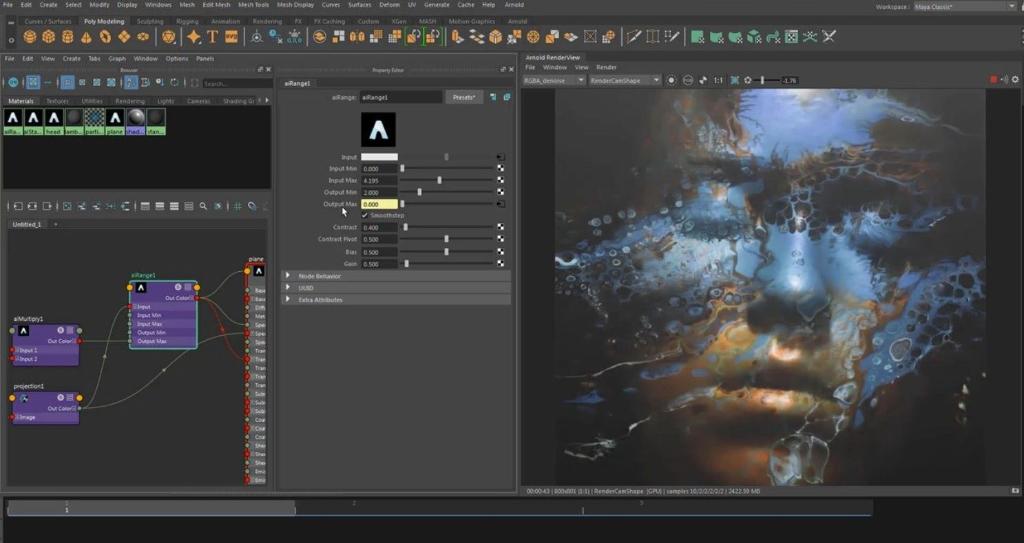The image size is (1024, 543).
Task: Click the aiRange node swatch thumbnail in Property Editor
Action: (378, 129)
